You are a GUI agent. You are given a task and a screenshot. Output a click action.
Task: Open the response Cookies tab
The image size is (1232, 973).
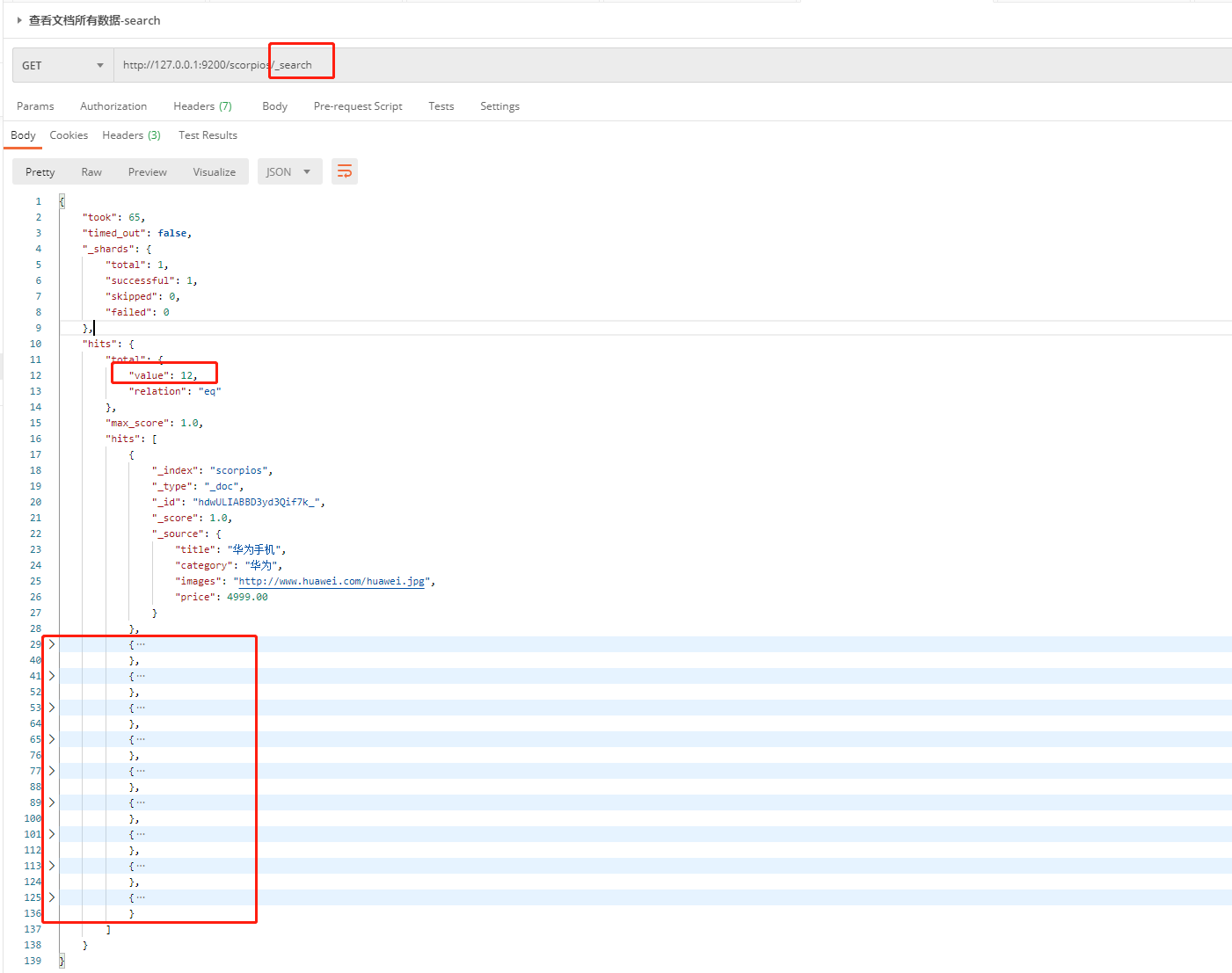point(69,135)
